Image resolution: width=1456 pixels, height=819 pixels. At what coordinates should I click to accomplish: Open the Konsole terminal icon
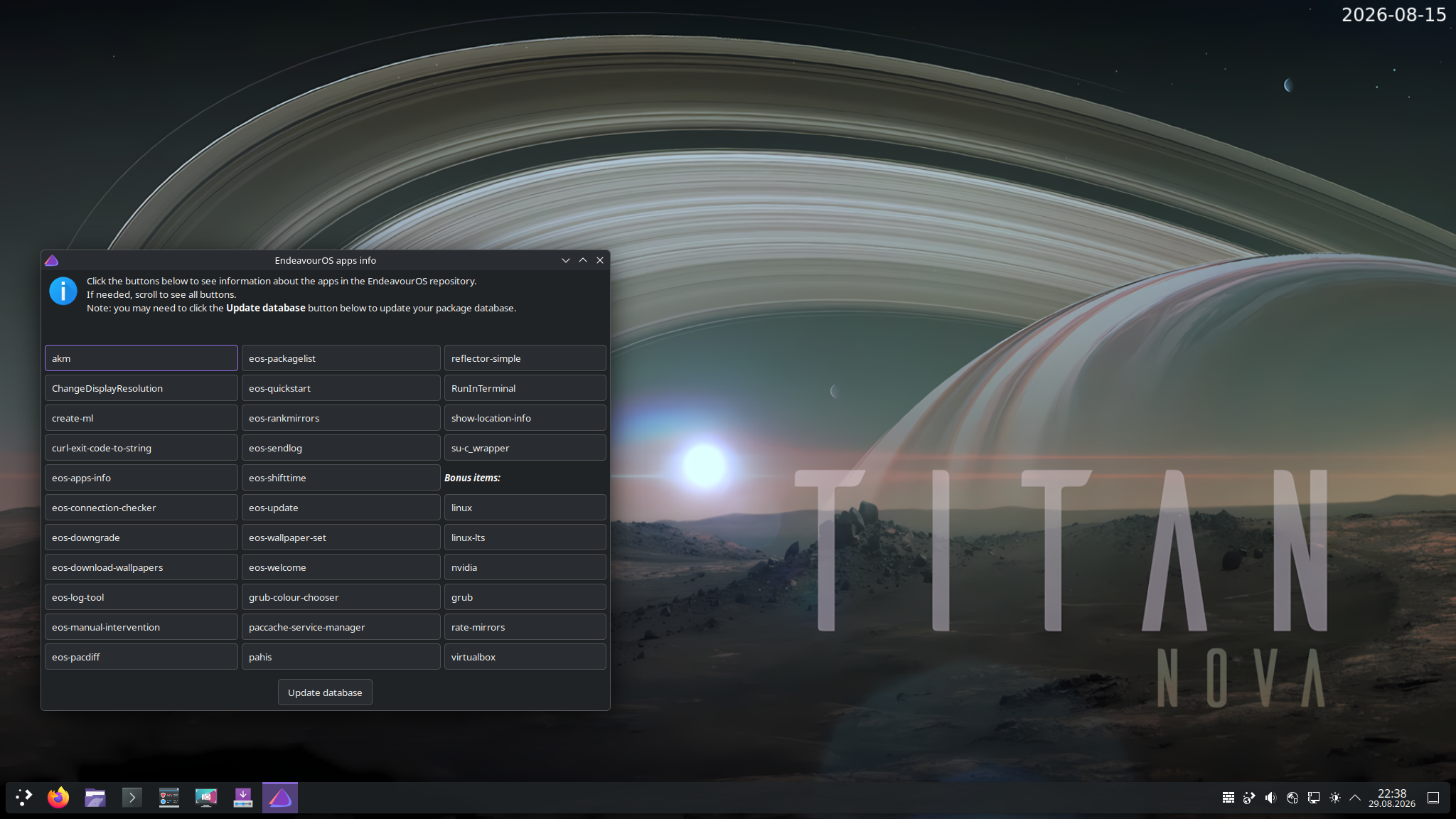tap(132, 798)
